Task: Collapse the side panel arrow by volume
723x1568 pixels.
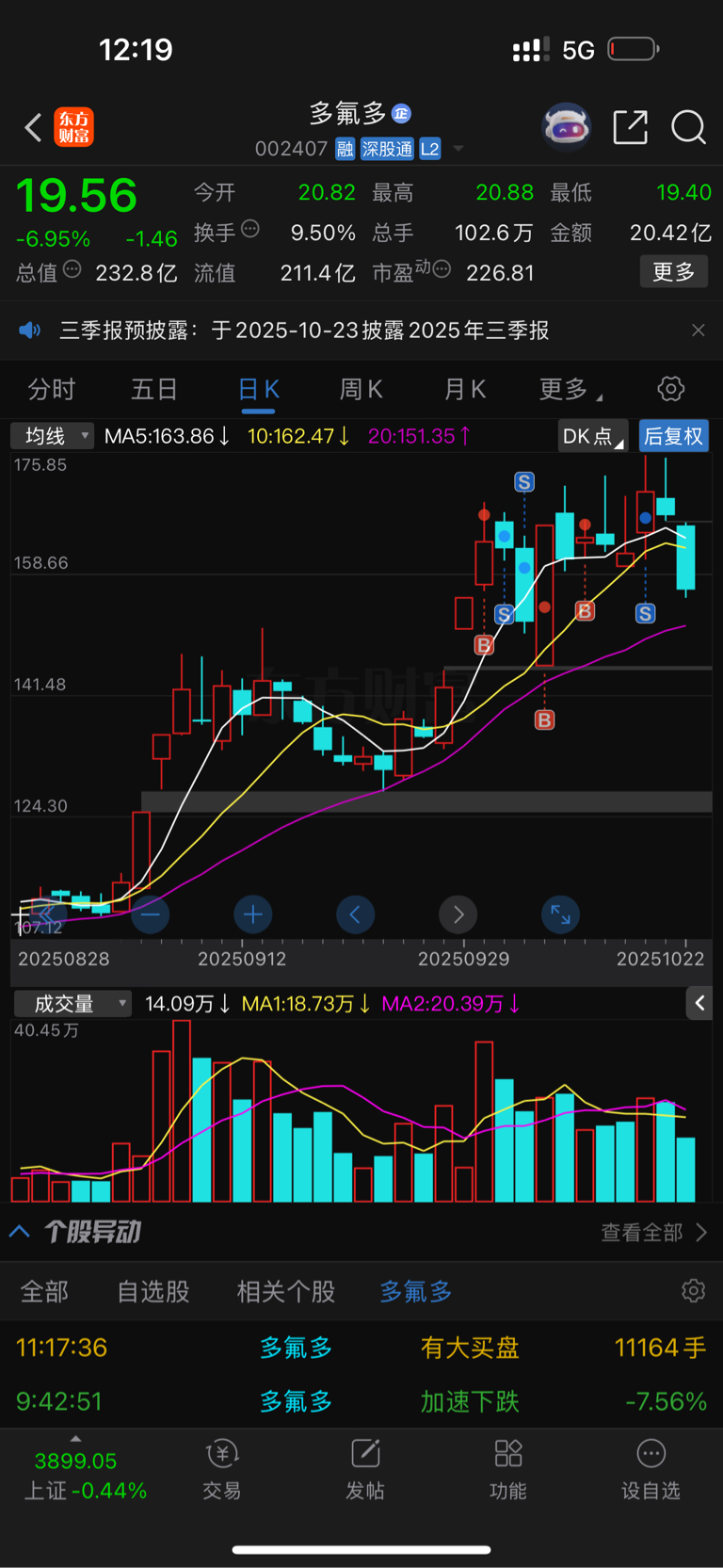Action: 699,1004
